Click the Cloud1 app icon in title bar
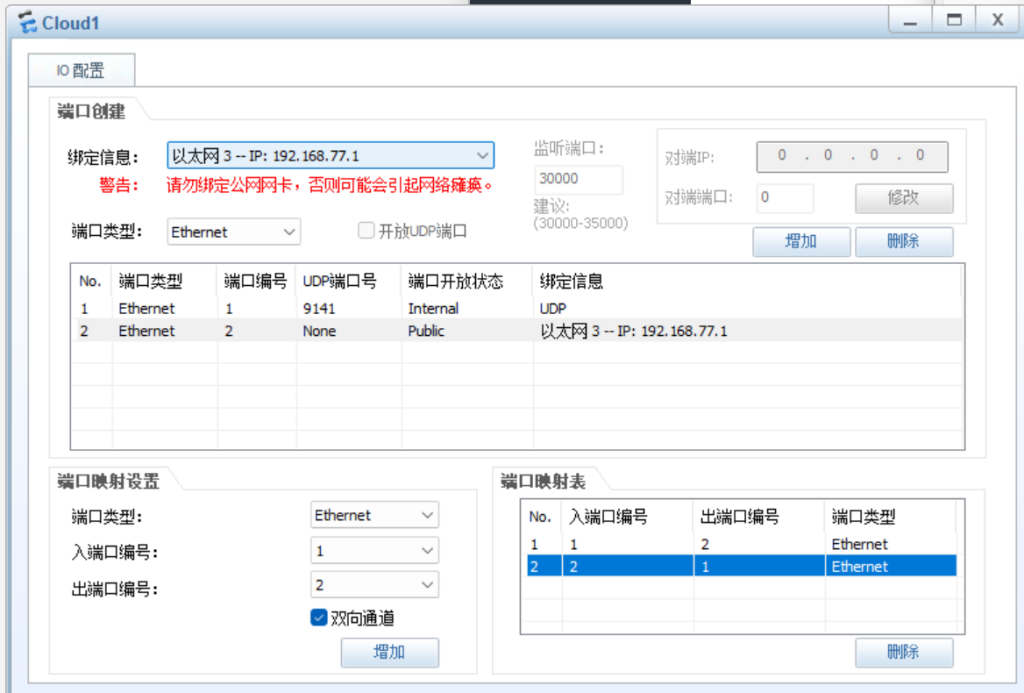The height and width of the screenshot is (693, 1024). [x=27, y=22]
